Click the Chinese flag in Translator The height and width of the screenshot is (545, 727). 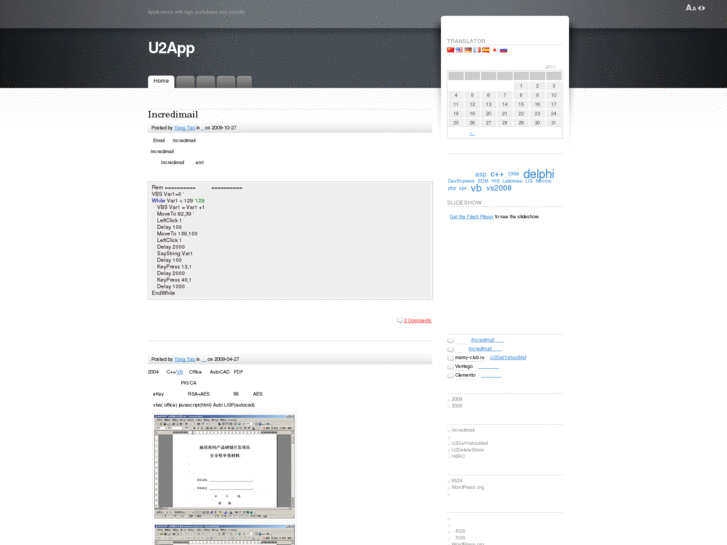[x=450, y=50]
